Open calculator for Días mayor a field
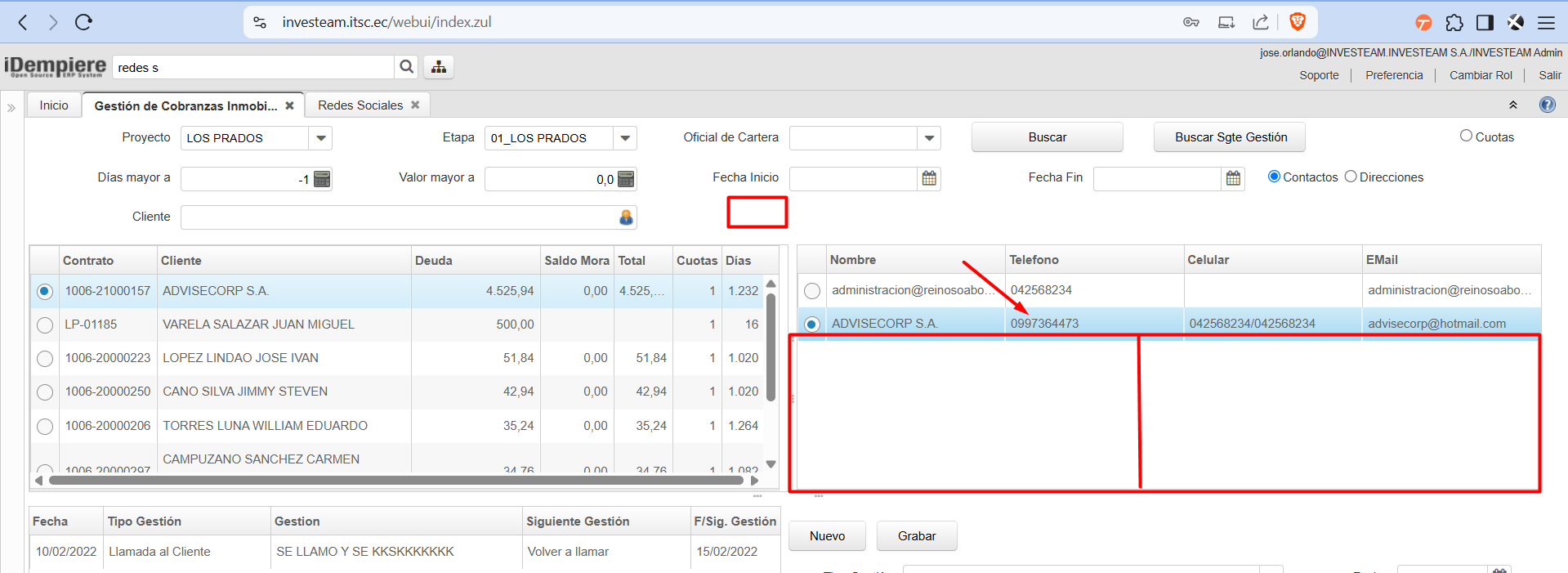This screenshot has height=573, width=1568. 322,179
